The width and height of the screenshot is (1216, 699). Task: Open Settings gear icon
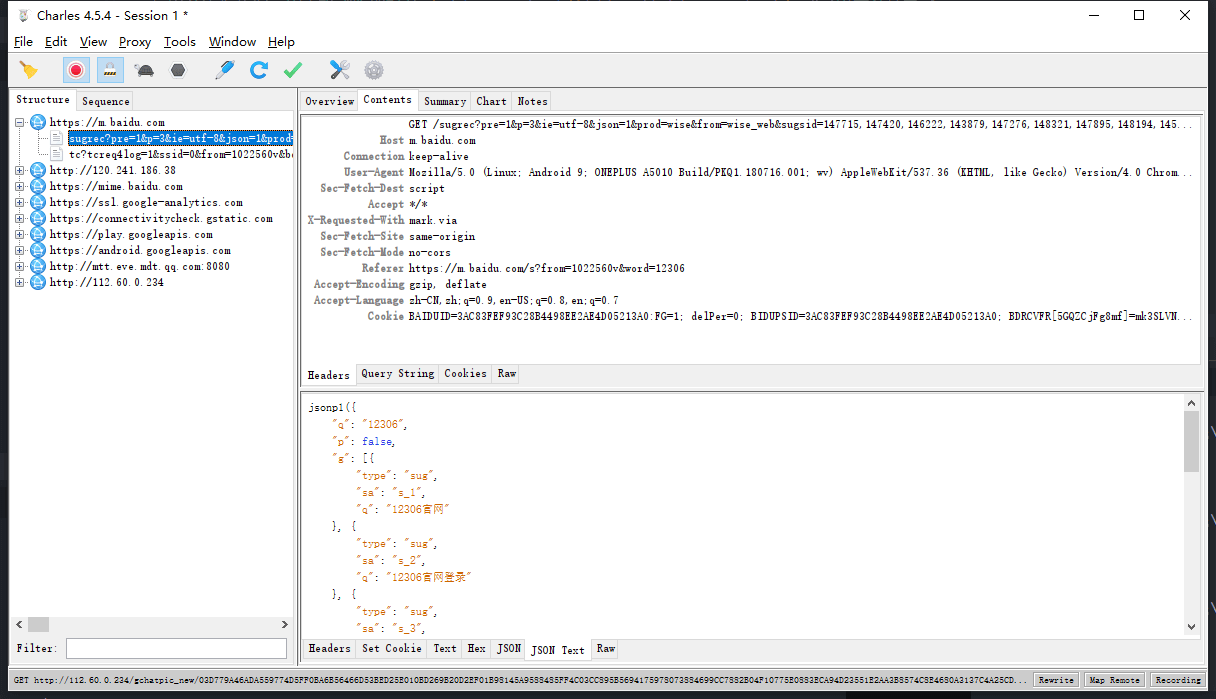tap(374, 70)
